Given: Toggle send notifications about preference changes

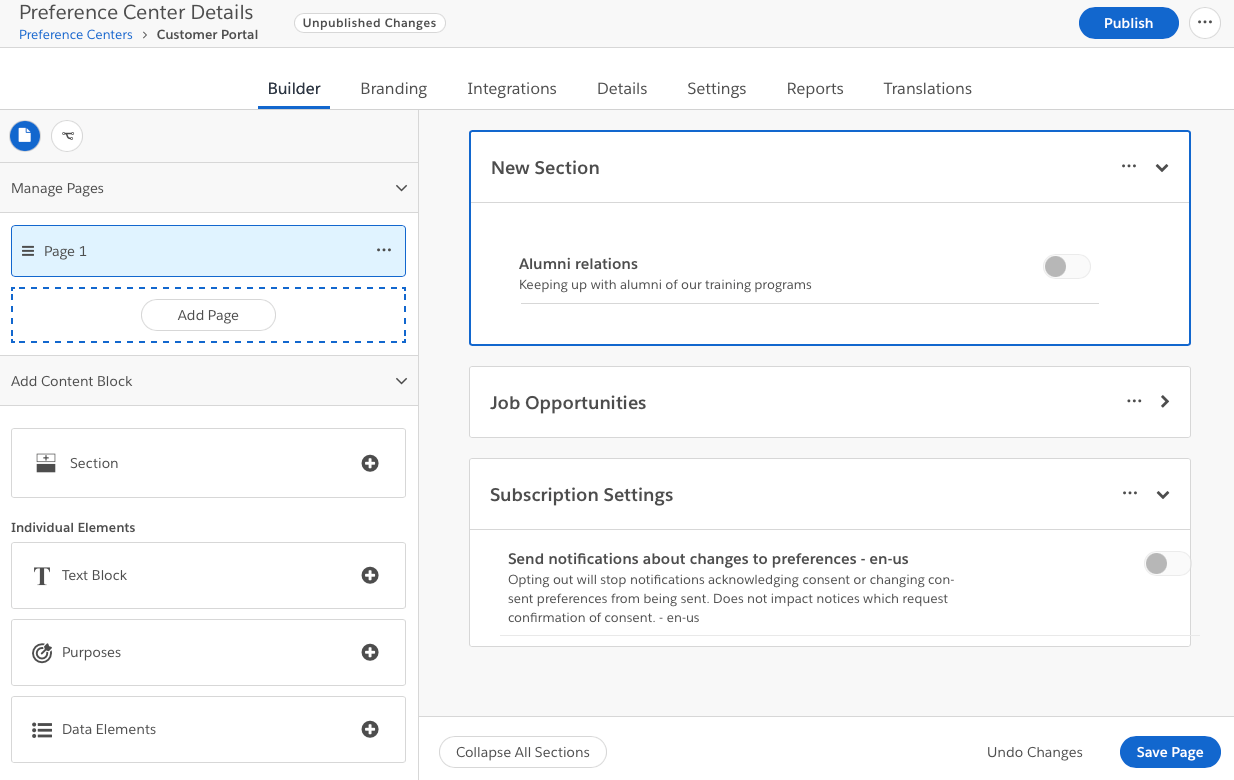Looking at the screenshot, I should tap(1166, 563).
